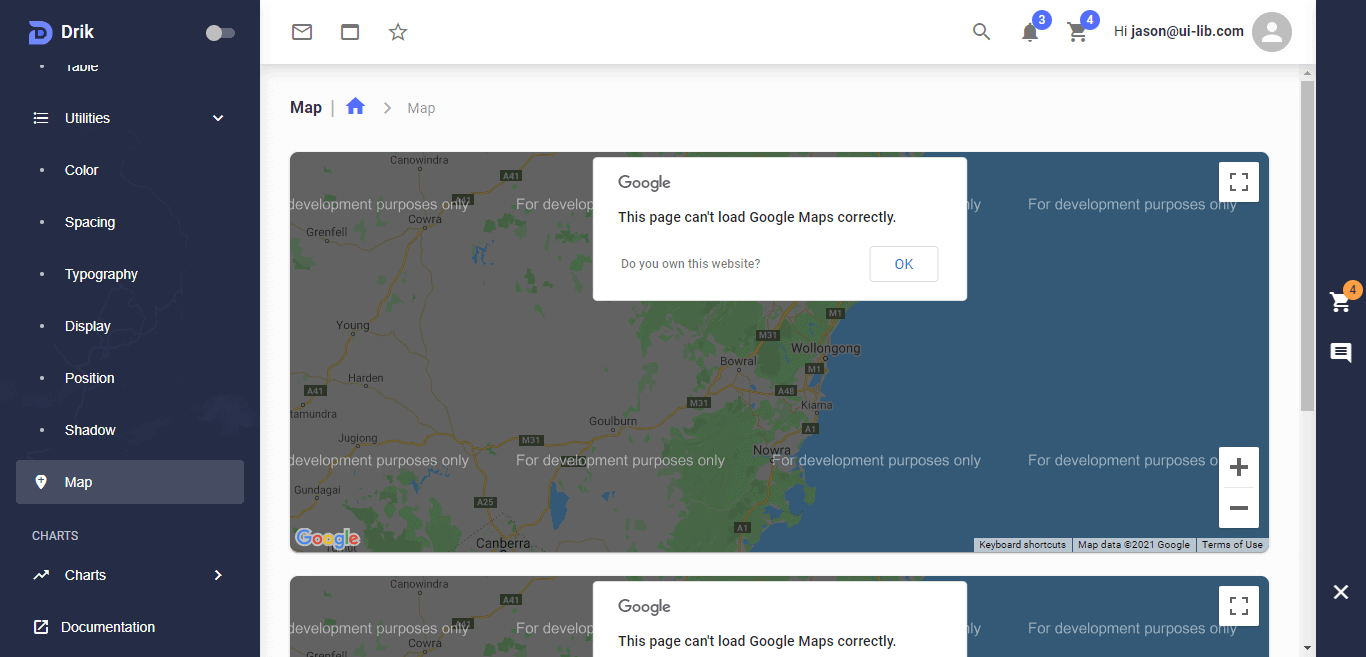
Task: Click the Google logo on first map
Action: (327, 539)
